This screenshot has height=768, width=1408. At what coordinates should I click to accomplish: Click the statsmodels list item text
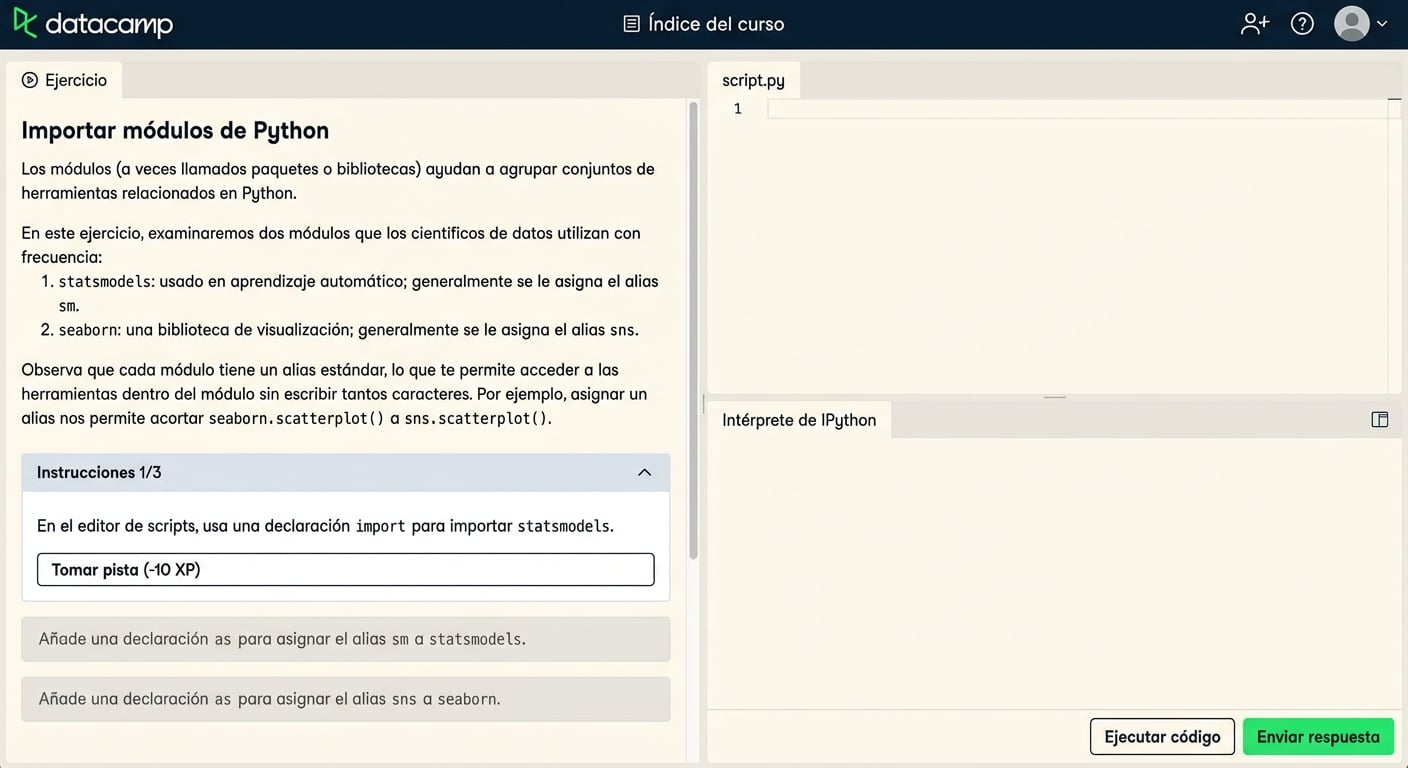click(x=358, y=293)
